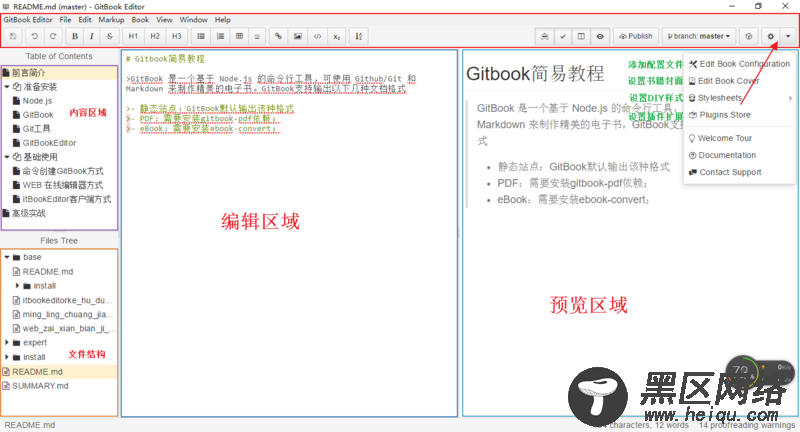
Task: Collapse the 基础使用 chapter
Action: tap(7, 157)
